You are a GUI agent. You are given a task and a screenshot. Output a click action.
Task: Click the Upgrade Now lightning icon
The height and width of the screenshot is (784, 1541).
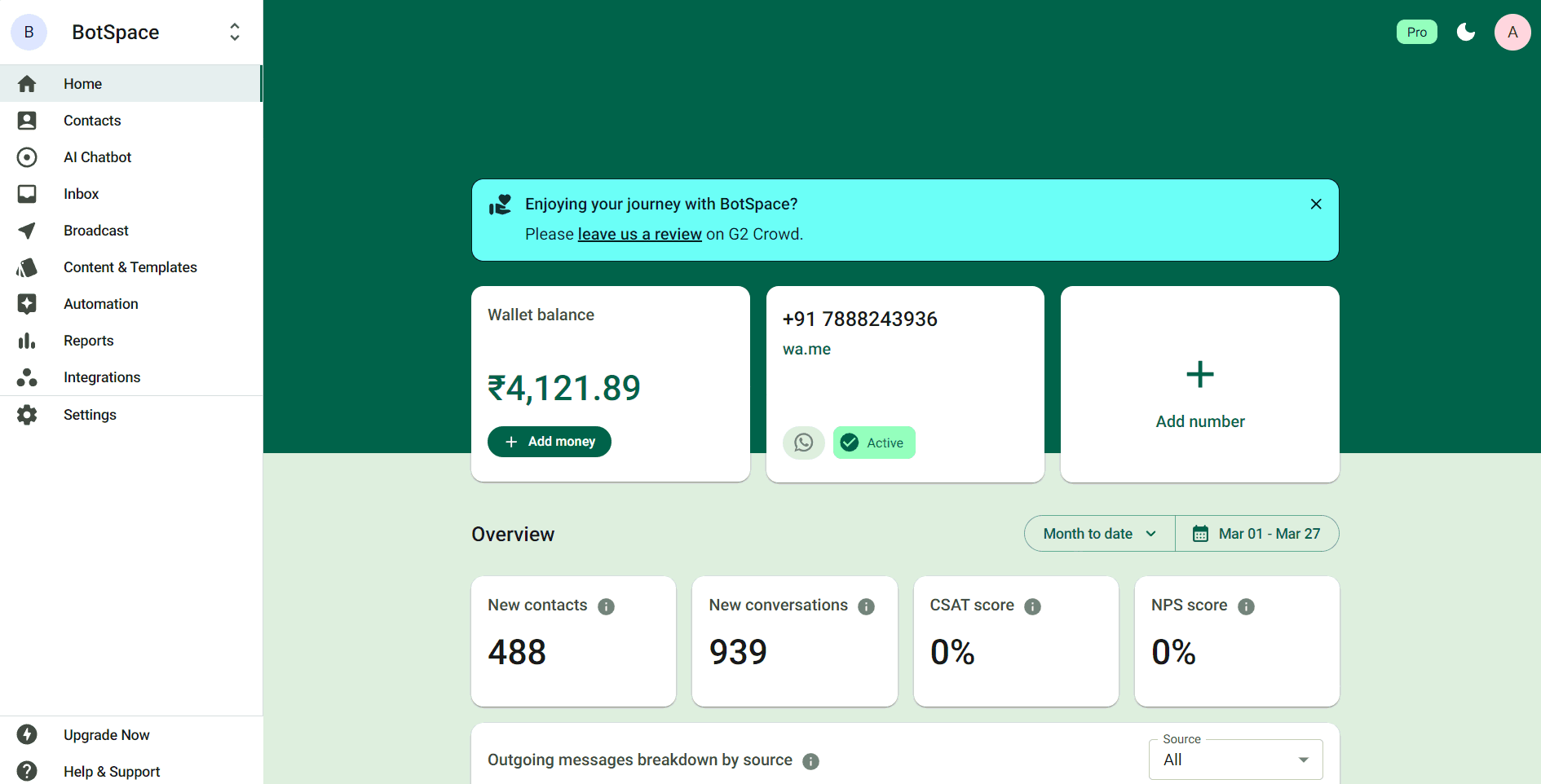coord(27,734)
